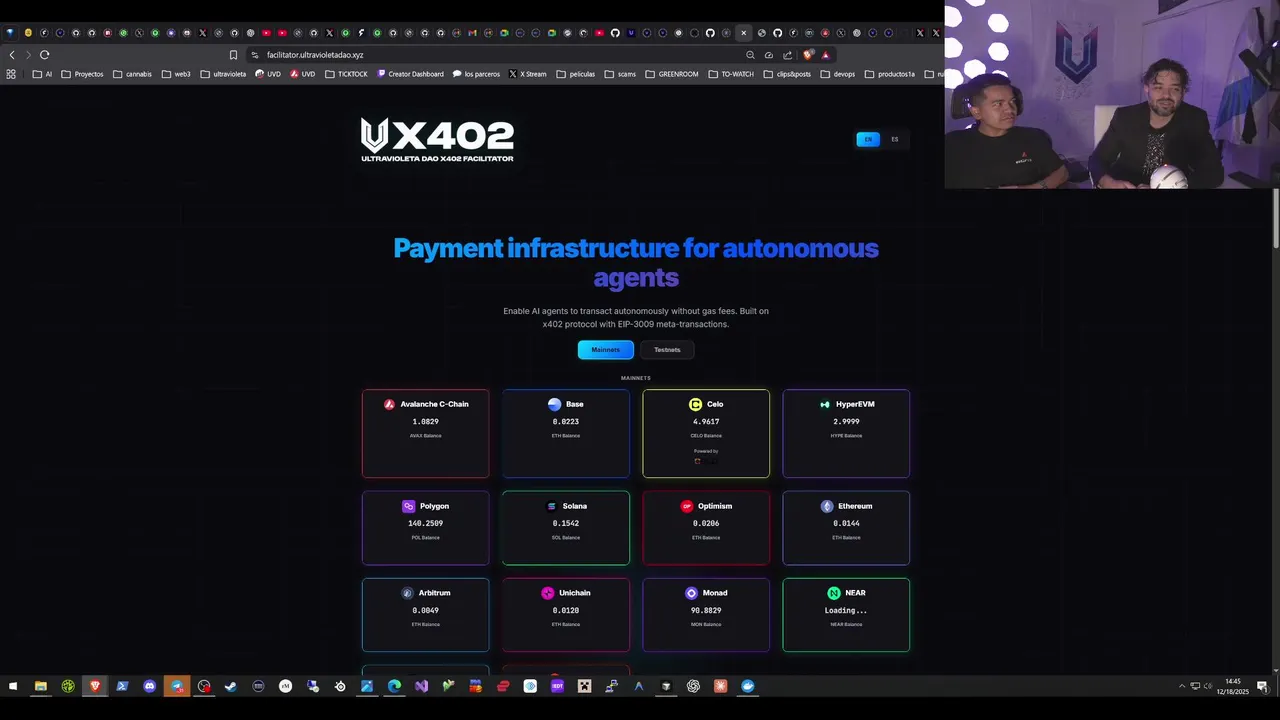Click the Solana logo icon
The image size is (1280, 720).
click(551, 506)
